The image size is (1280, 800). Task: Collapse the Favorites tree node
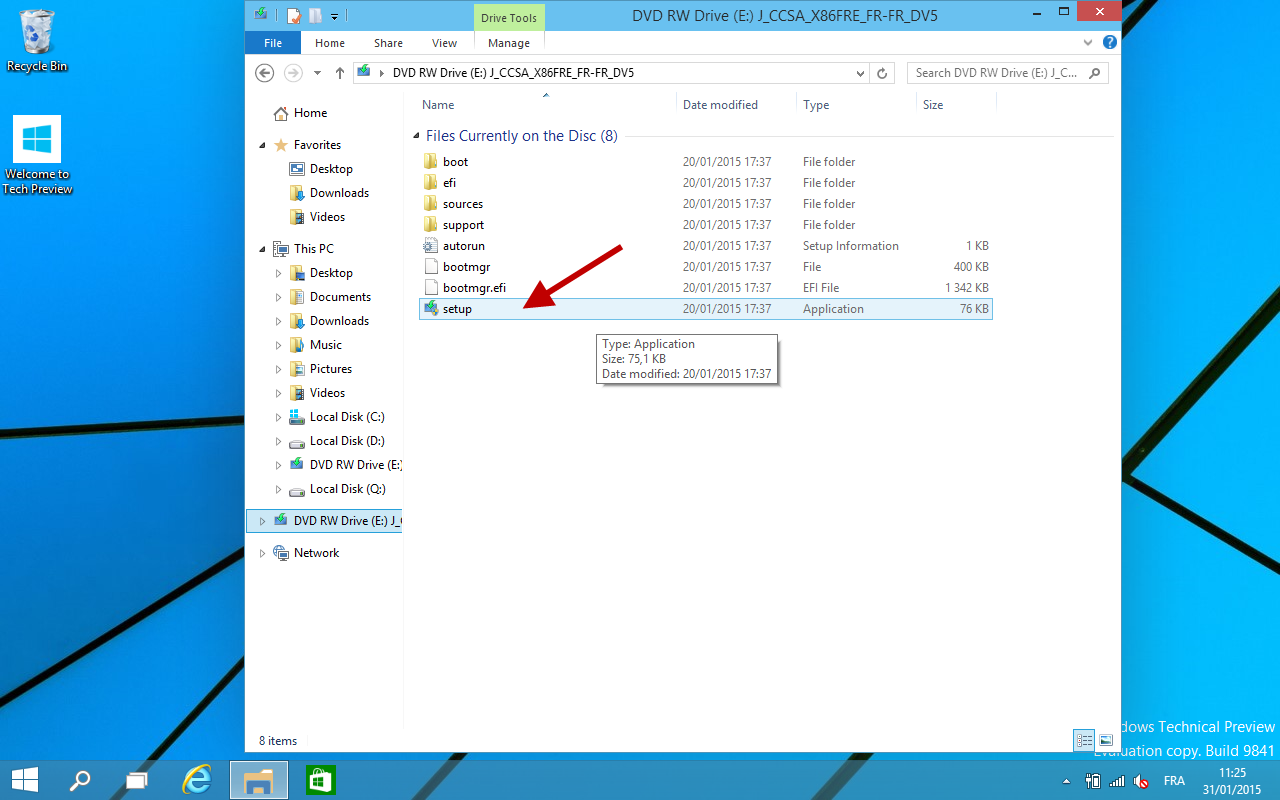[262, 145]
